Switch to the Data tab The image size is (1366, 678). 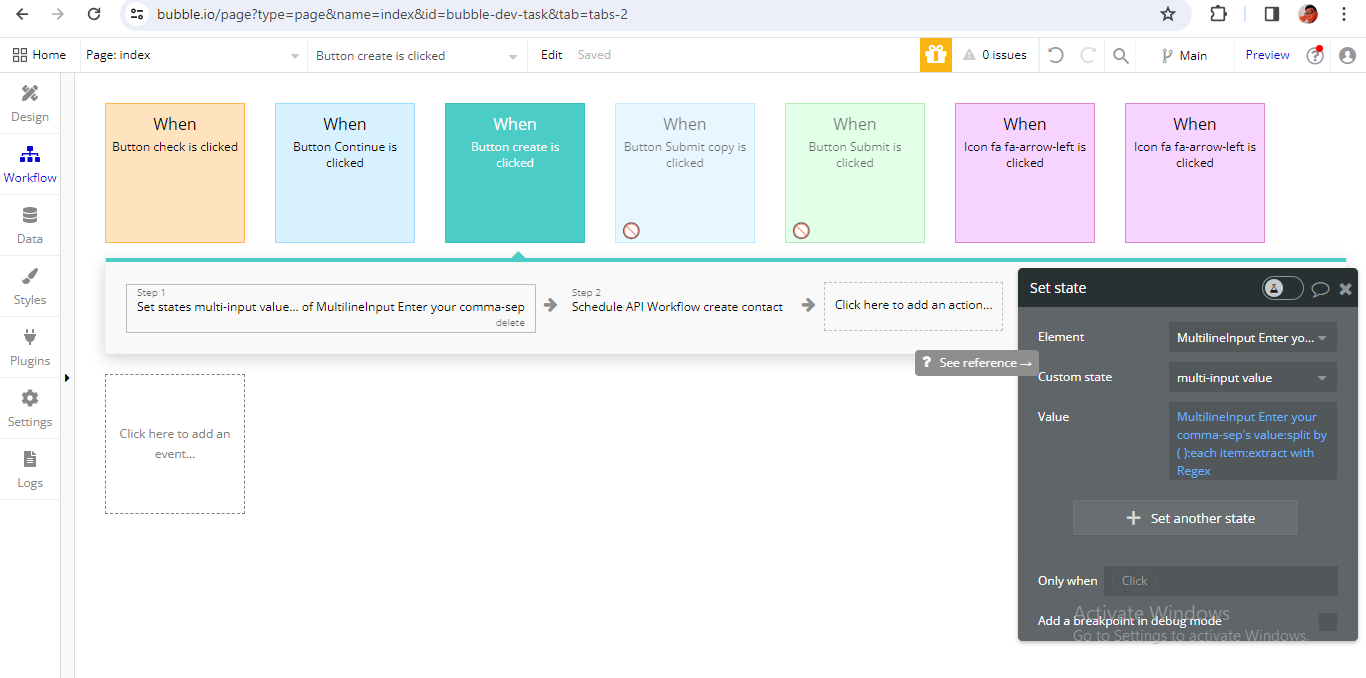point(30,226)
